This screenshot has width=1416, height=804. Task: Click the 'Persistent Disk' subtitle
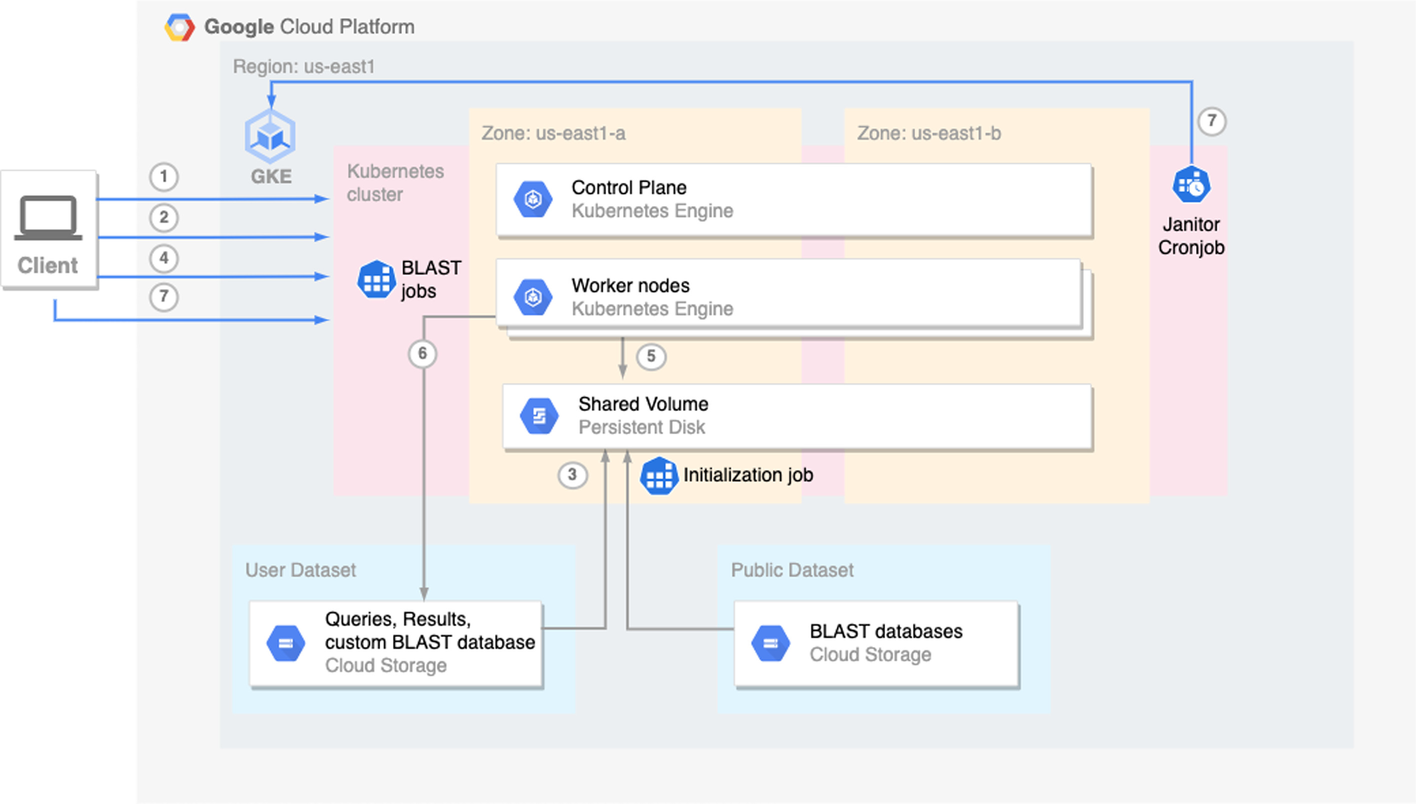tap(642, 427)
